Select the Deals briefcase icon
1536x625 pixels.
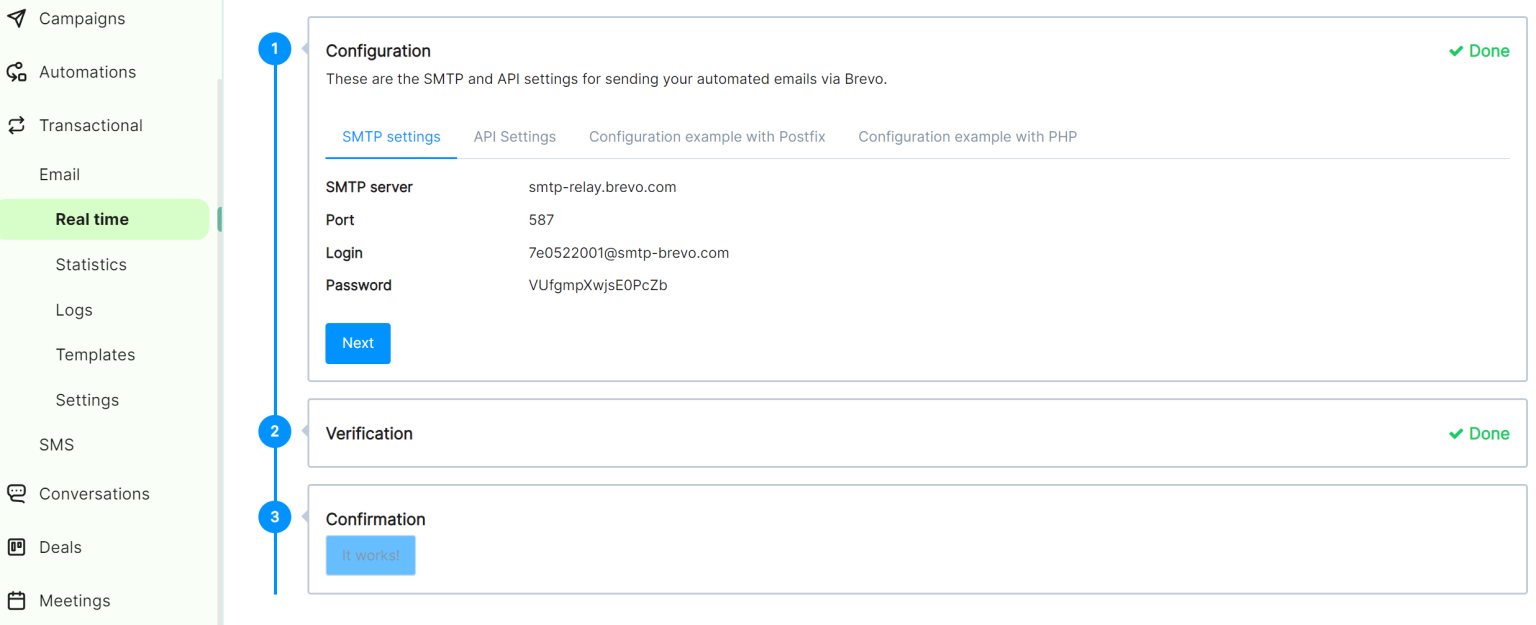point(17,547)
